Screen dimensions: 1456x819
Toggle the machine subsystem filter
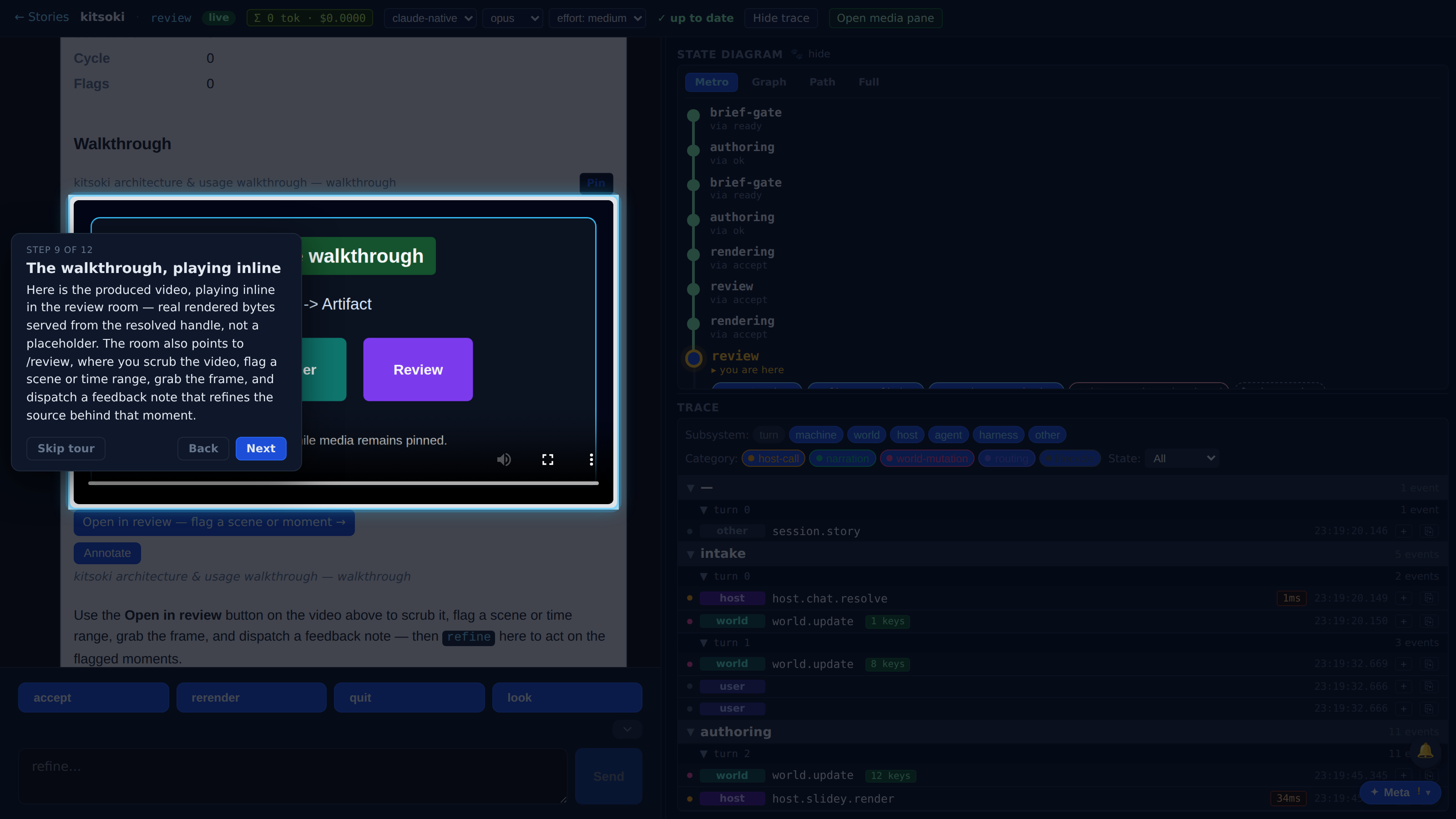click(x=816, y=435)
